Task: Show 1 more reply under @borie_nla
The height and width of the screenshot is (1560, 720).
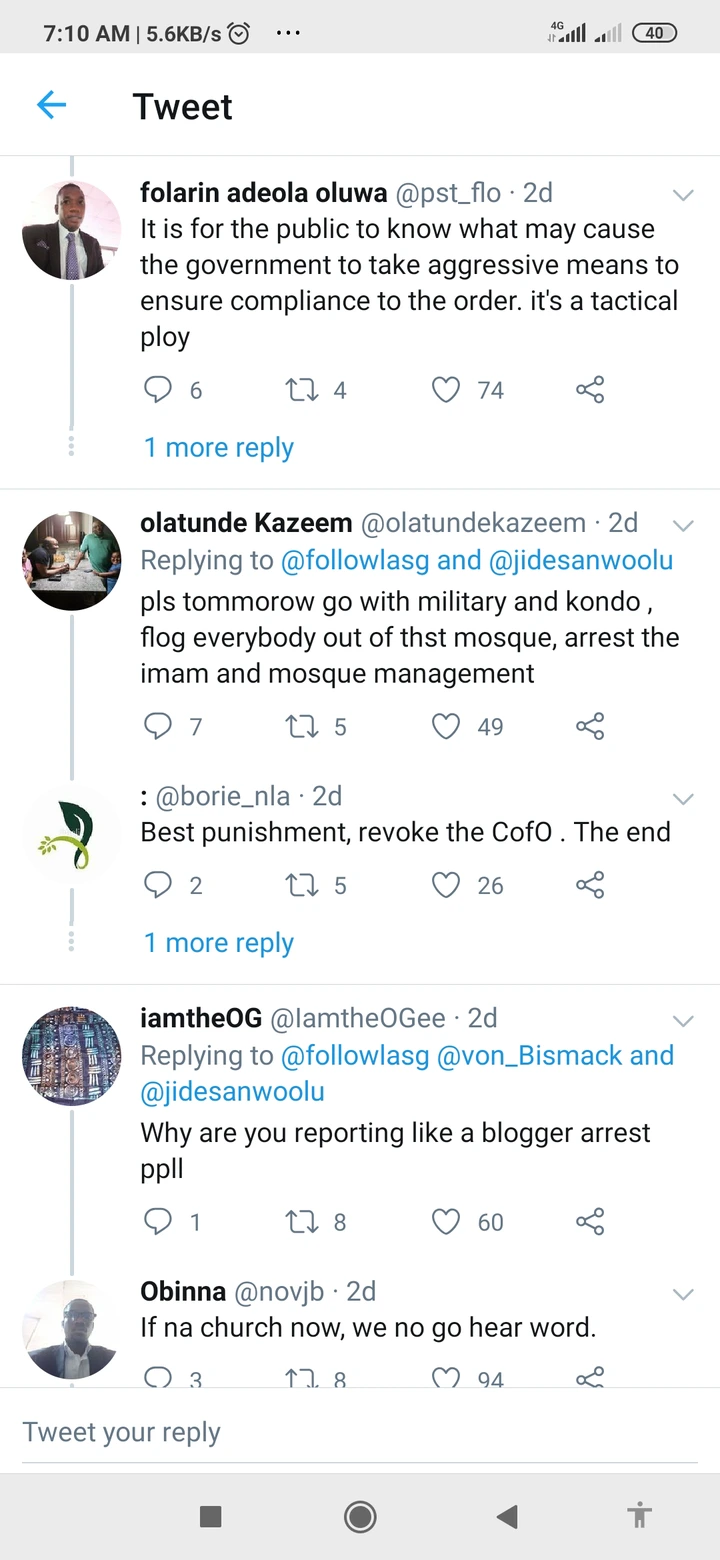Action: coord(219,942)
